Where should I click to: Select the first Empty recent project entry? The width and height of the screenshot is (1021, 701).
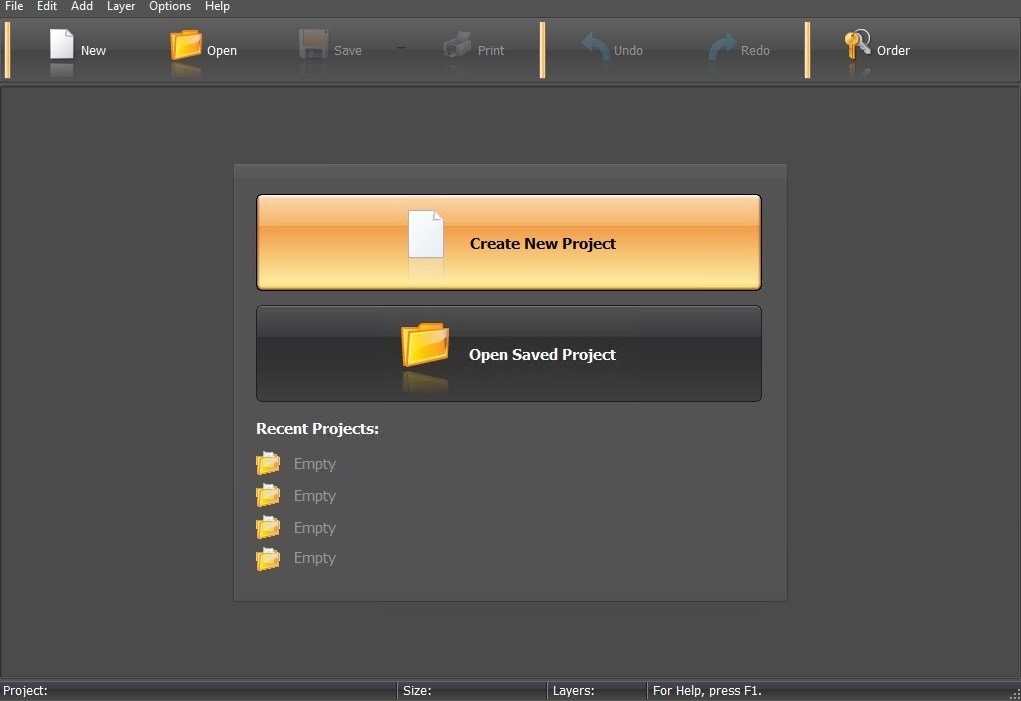(296, 463)
